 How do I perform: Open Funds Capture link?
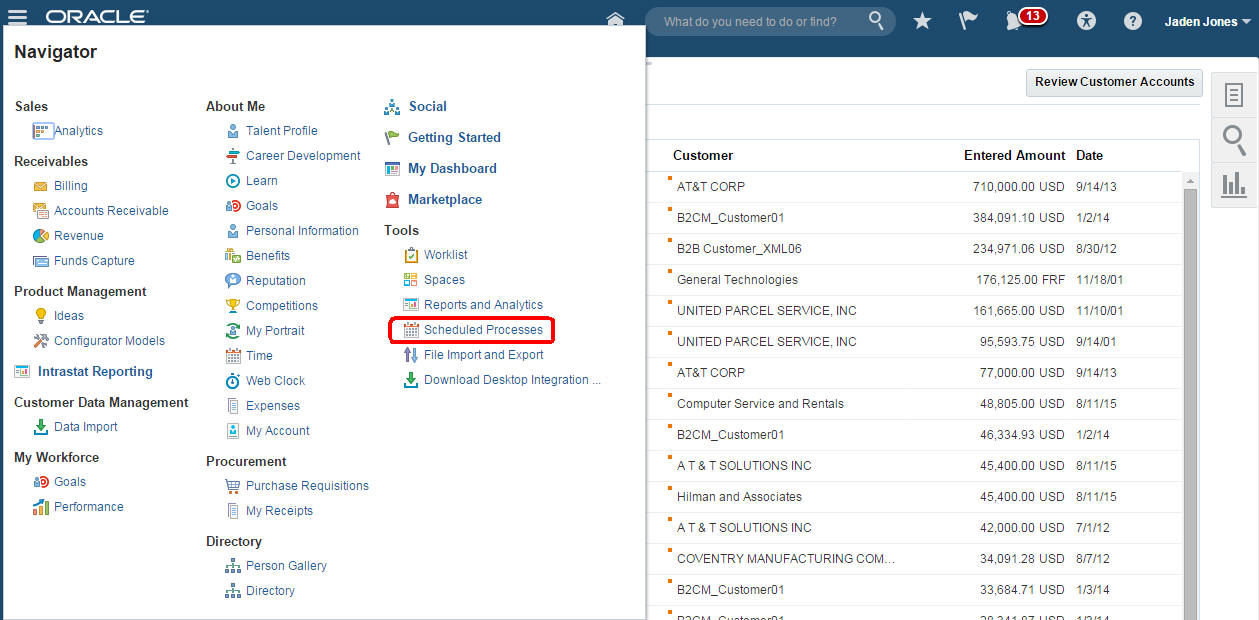point(94,261)
